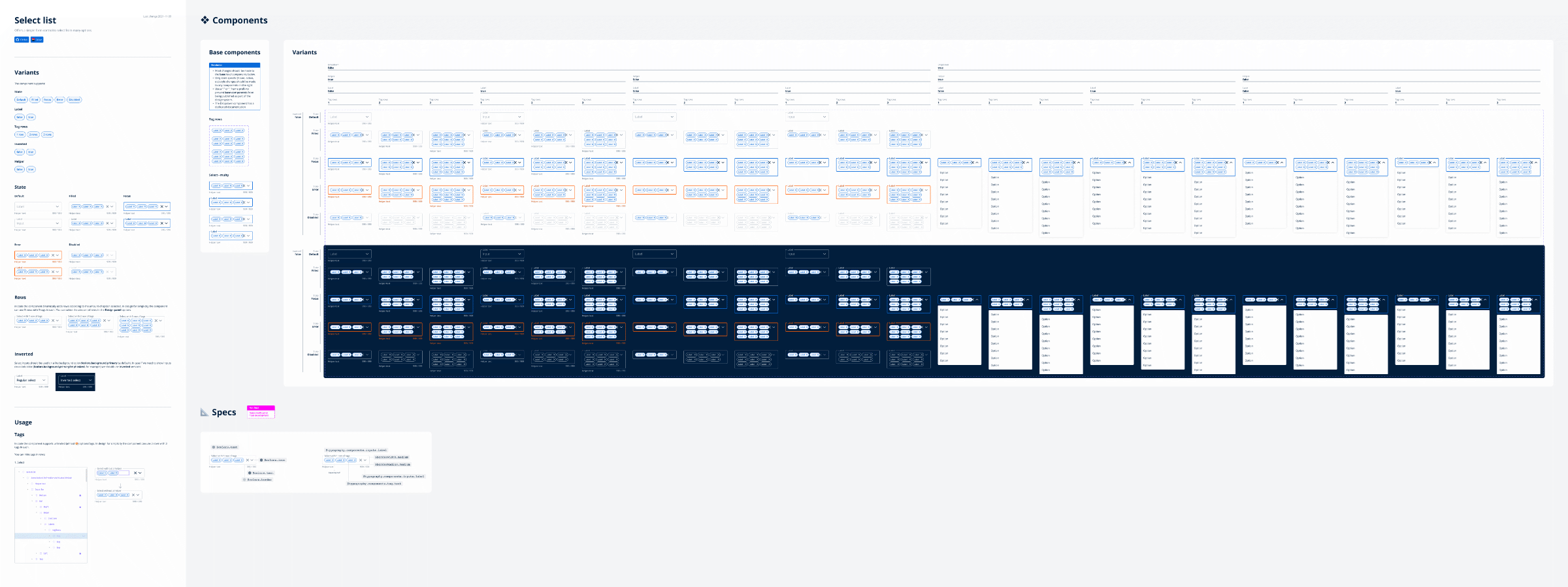Open the Default state Label dropdown in the State section
The height and width of the screenshot is (587, 1568).
point(38,206)
